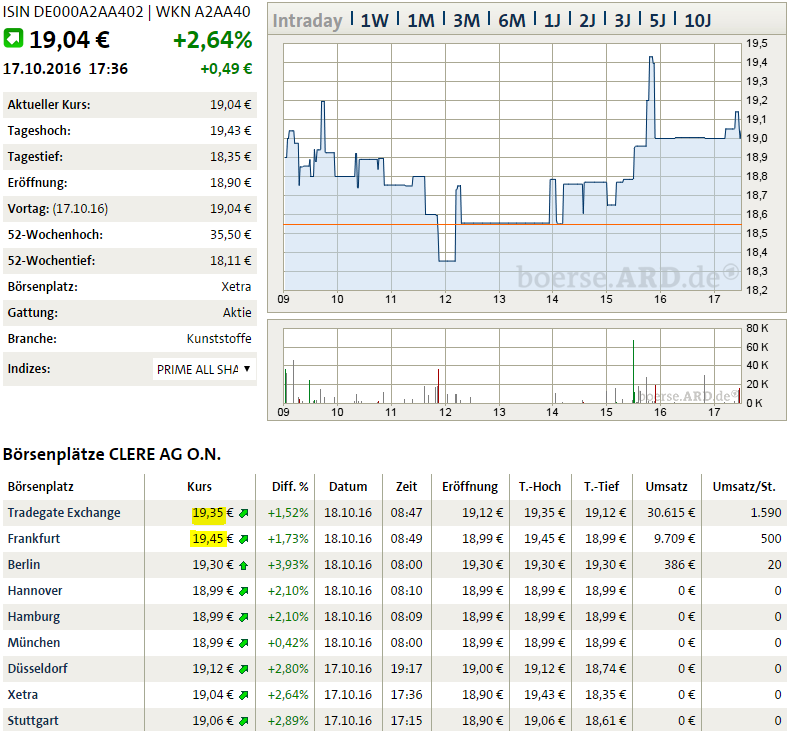Click the trend arrow in the Düsseldorf row
789x731 pixels.
click(243, 669)
